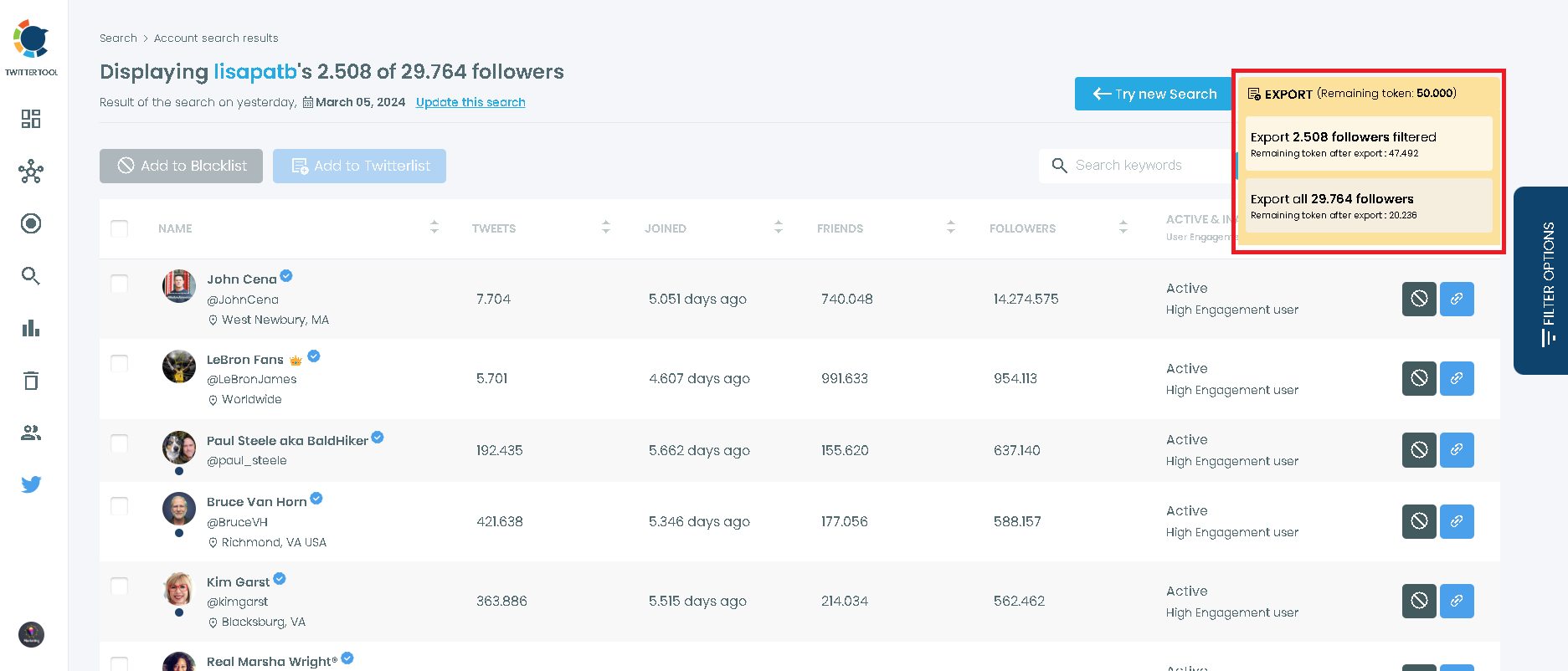Screen dimensions: 1568x671
Task: Blacklist LeBron Fans with the block icon
Action: tap(1419, 378)
